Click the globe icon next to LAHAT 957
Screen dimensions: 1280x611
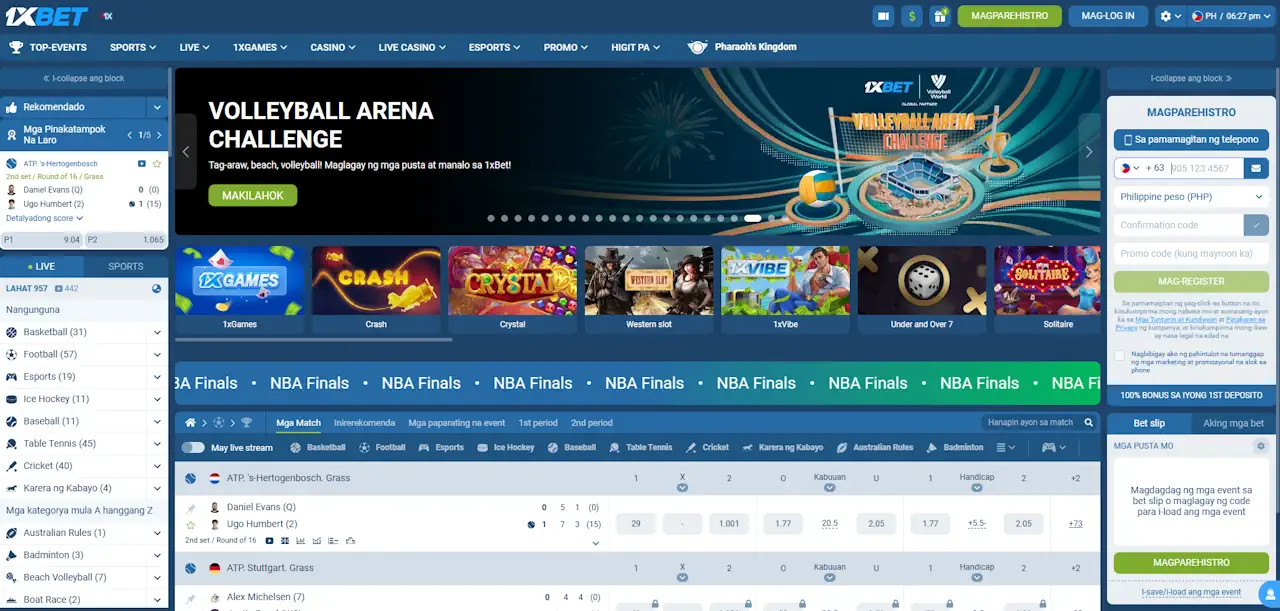(x=157, y=289)
